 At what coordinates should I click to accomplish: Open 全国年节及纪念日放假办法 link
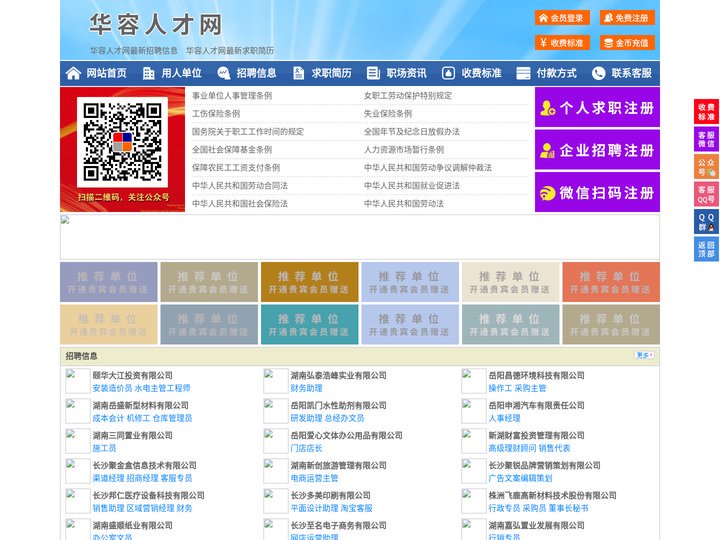click(x=412, y=132)
